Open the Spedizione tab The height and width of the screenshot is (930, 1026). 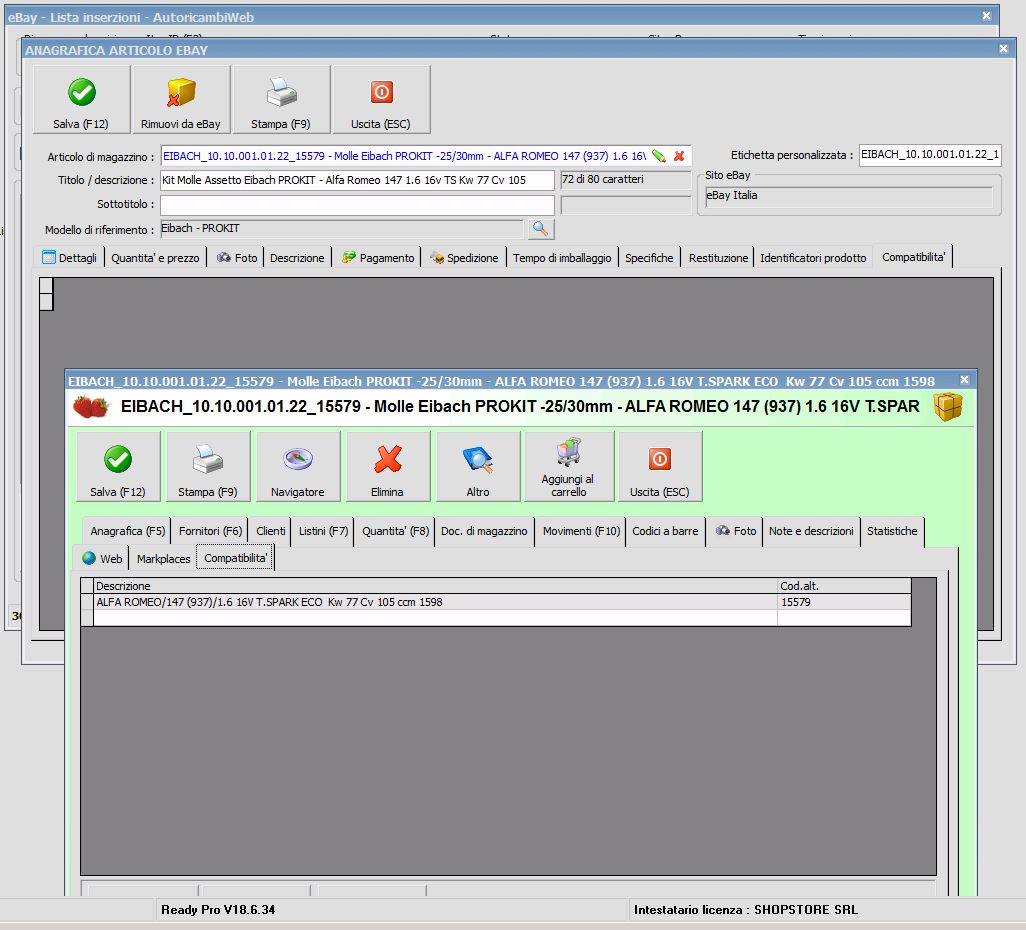[465, 258]
